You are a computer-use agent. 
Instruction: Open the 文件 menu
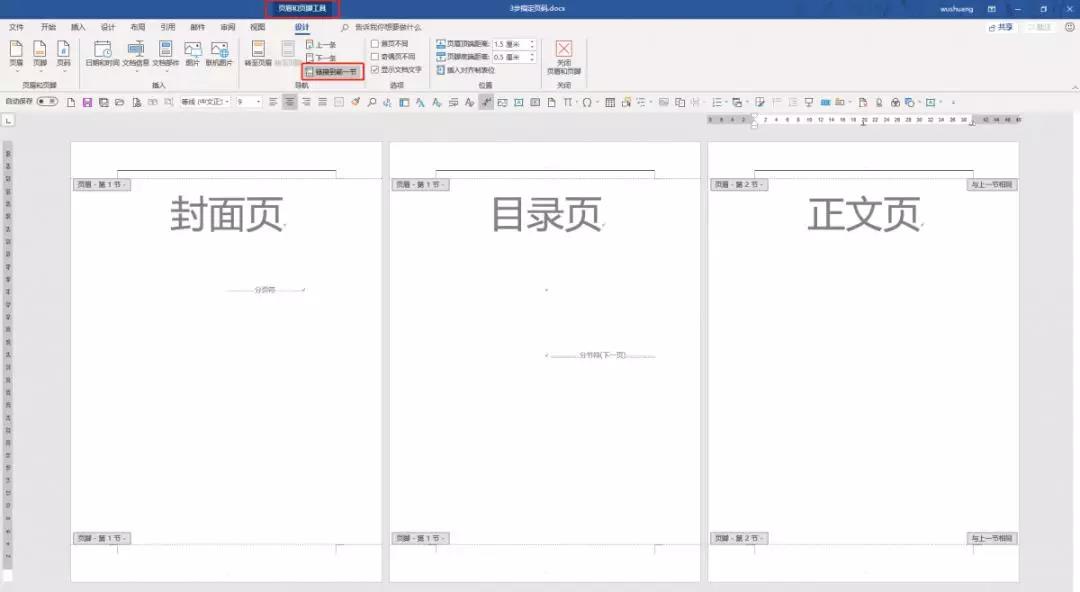pos(16,27)
